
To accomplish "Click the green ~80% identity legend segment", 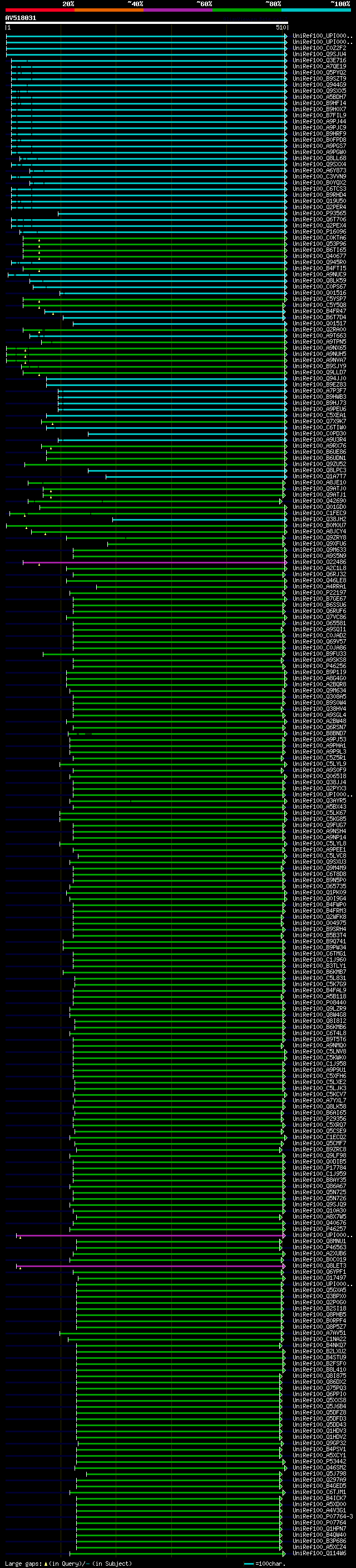I will 247,11.
